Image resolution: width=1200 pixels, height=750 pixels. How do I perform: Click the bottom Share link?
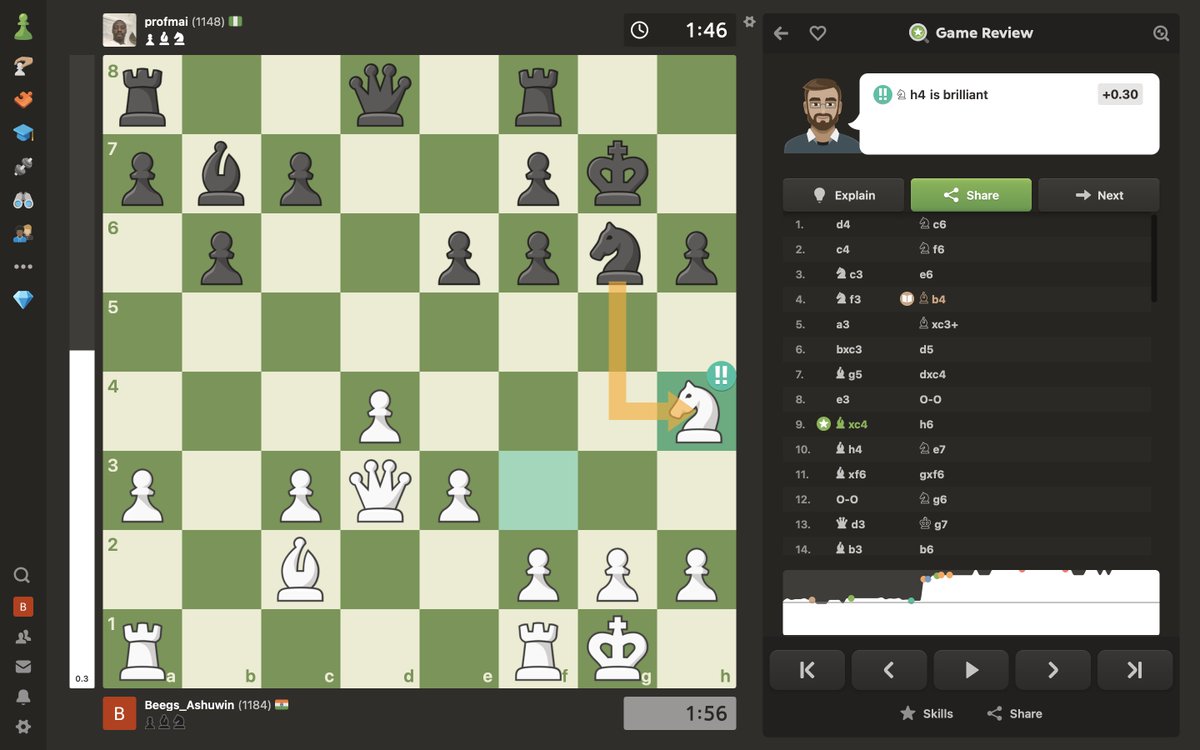tap(1014, 713)
